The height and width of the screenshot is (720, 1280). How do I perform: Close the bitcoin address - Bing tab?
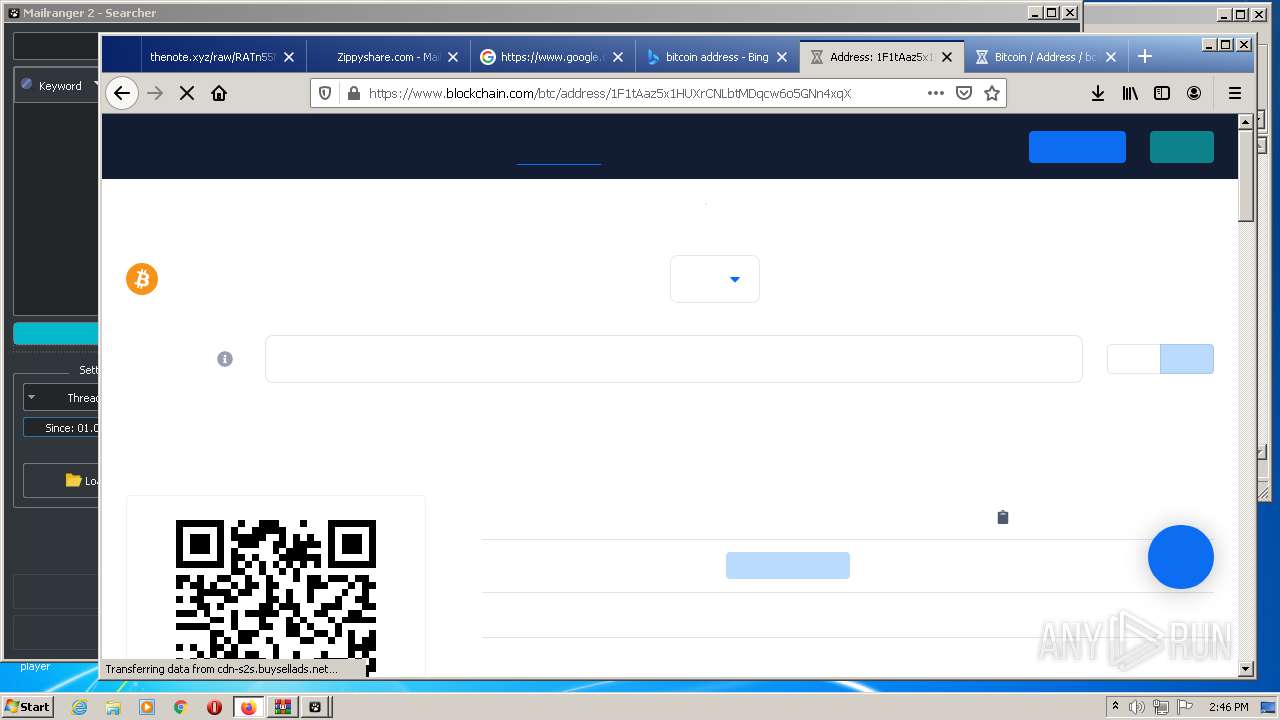[x=782, y=57]
